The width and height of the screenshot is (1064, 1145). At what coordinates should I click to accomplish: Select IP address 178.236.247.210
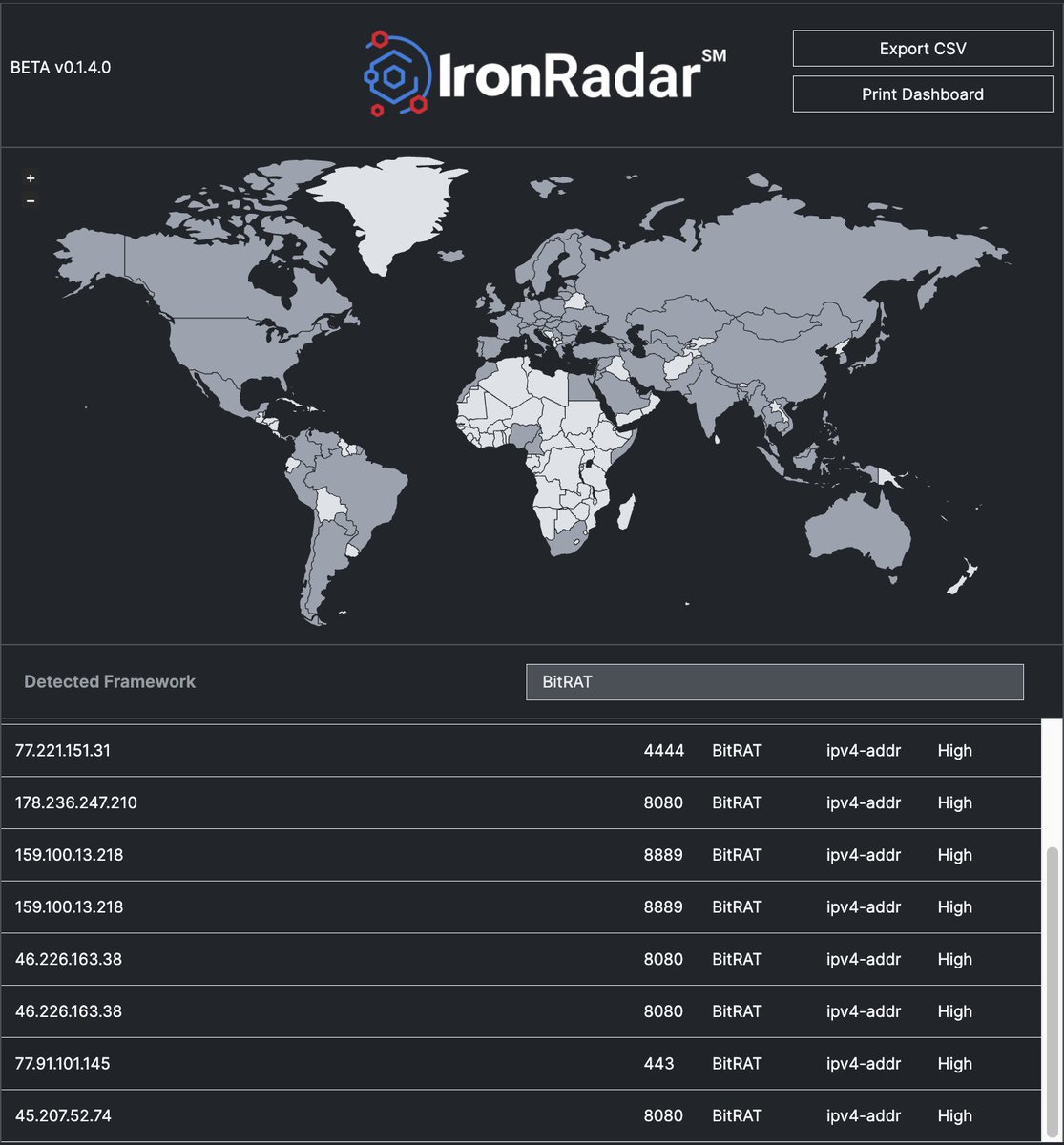pyautogui.click(x=76, y=803)
